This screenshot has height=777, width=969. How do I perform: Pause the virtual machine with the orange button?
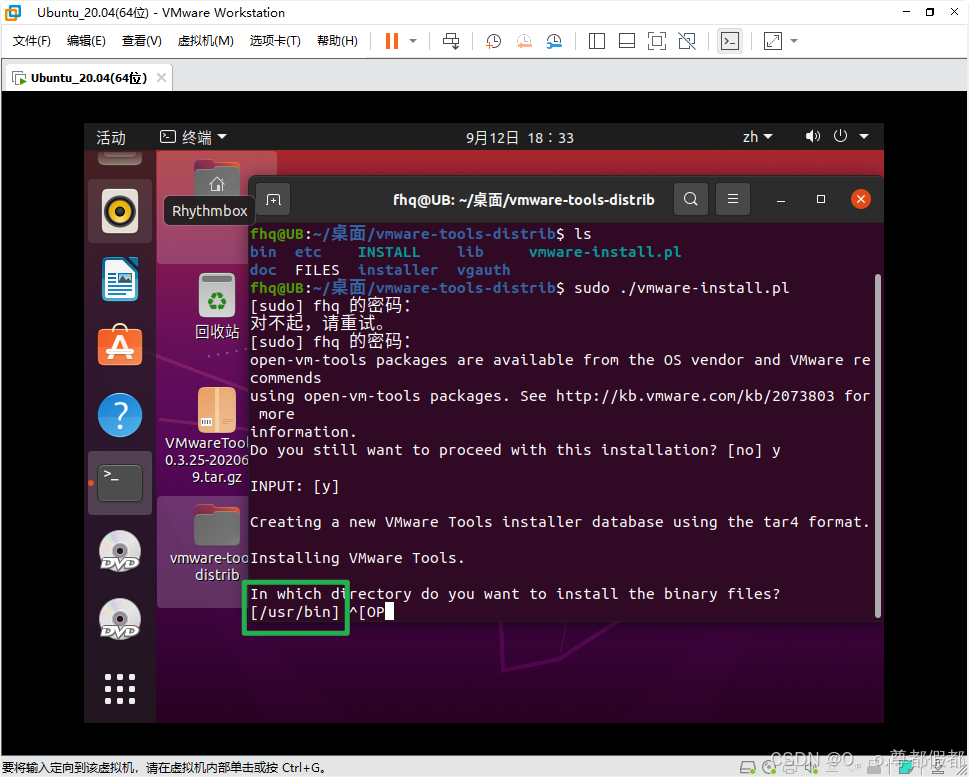392,41
